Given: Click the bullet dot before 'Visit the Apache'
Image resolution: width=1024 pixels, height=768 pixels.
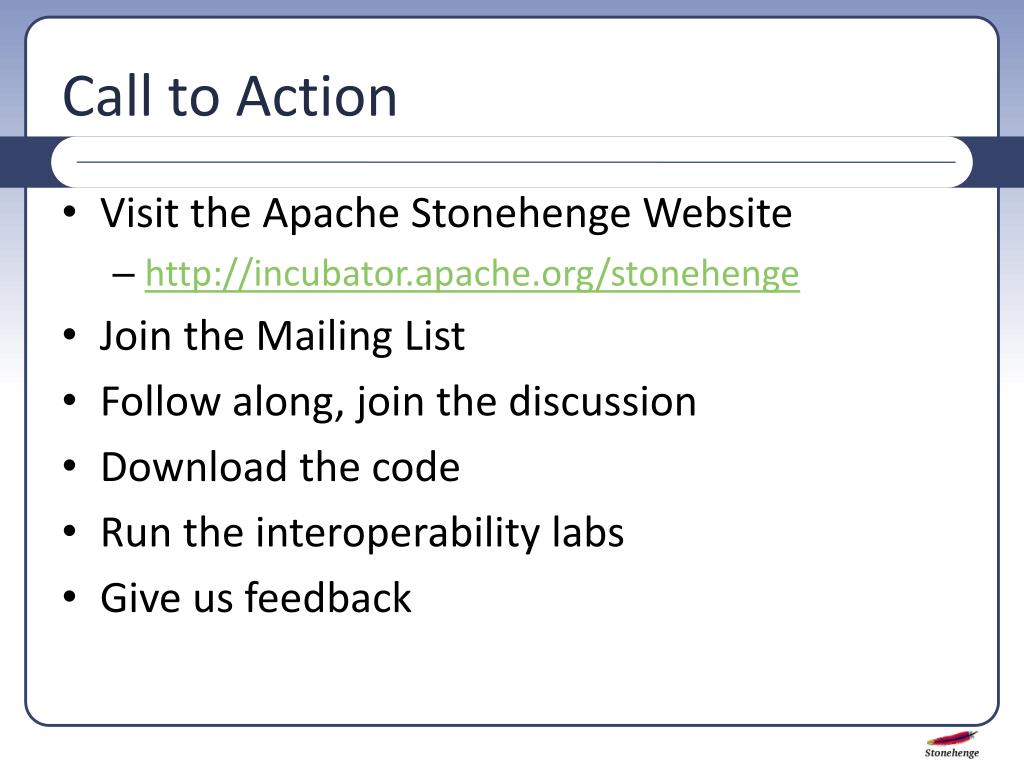Looking at the screenshot, I should 70,212.
